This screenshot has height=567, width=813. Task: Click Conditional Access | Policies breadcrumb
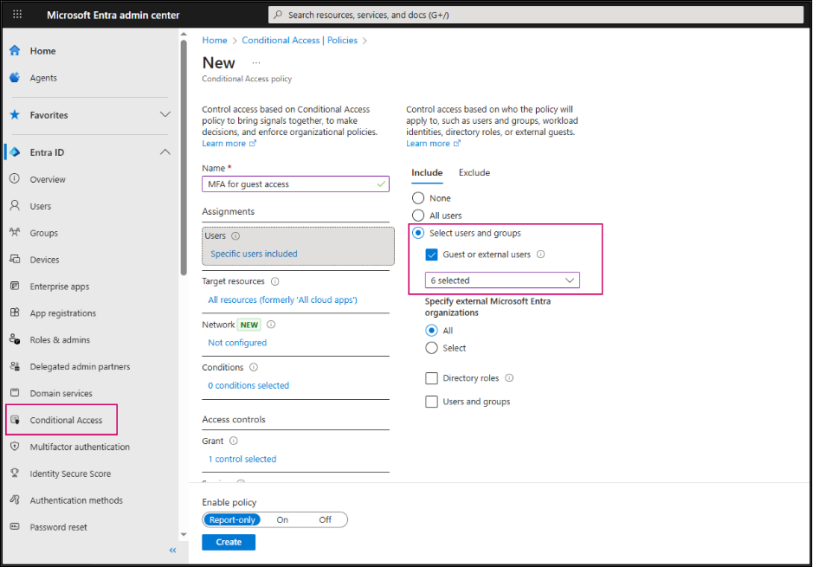pyautogui.click(x=299, y=40)
